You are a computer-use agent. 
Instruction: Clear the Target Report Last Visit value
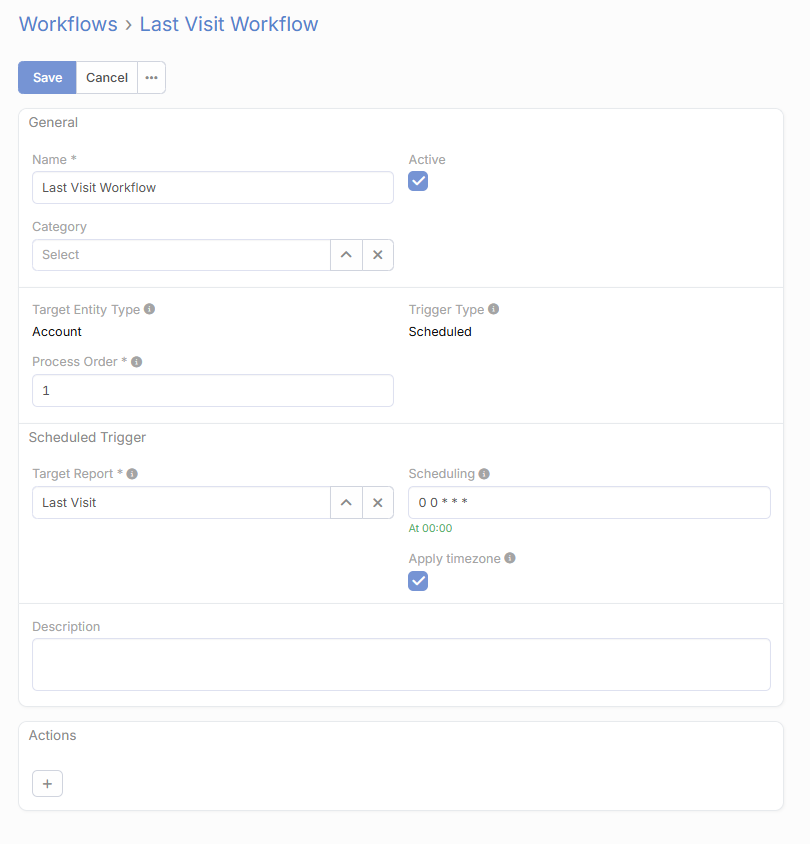[x=378, y=503]
